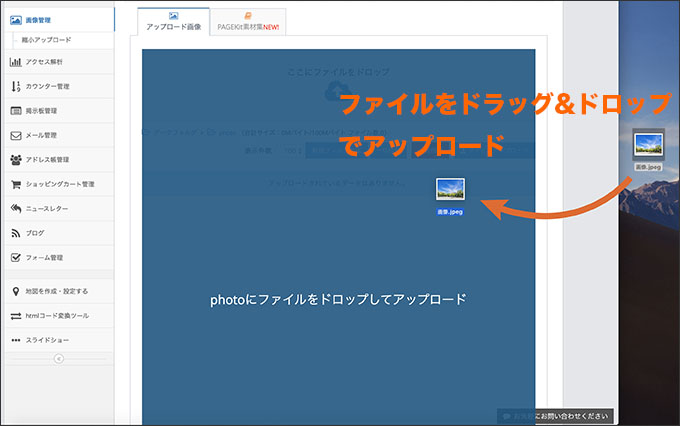Image resolution: width=680 pixels, height=426 pixels.
Task: Click the カウンター管理 sort-number icon
Action: coord(16,86)
